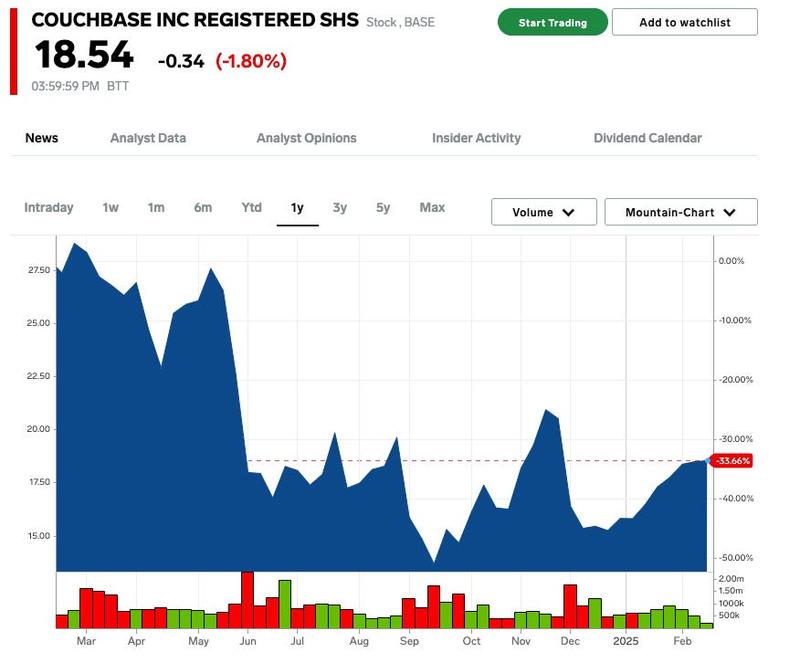Click the 2025 date axis label
800x662 pixels.
click(x=626, y=641)
